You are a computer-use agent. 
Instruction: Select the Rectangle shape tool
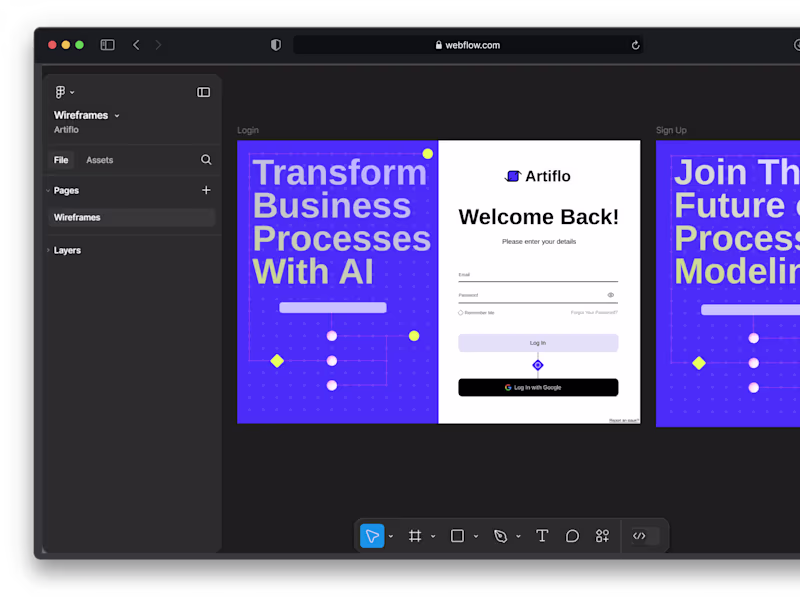click(457, 536)
